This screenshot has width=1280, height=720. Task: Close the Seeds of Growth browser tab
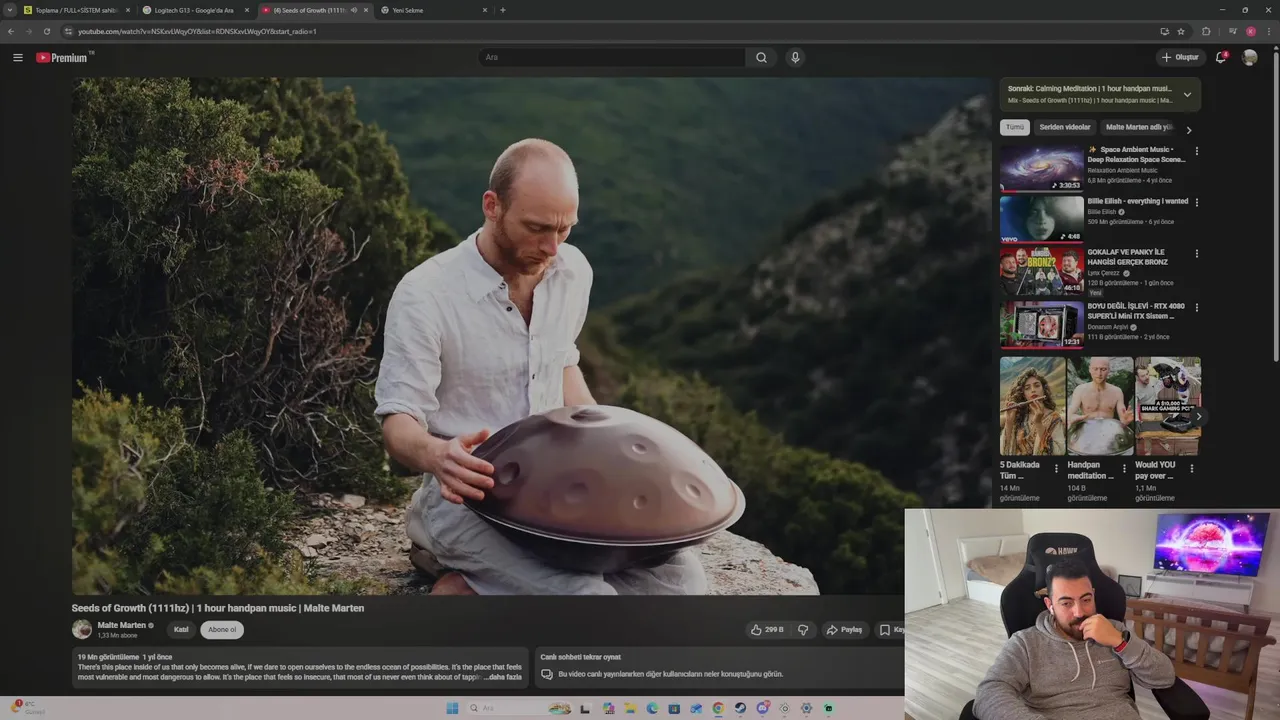click(366, 10)
